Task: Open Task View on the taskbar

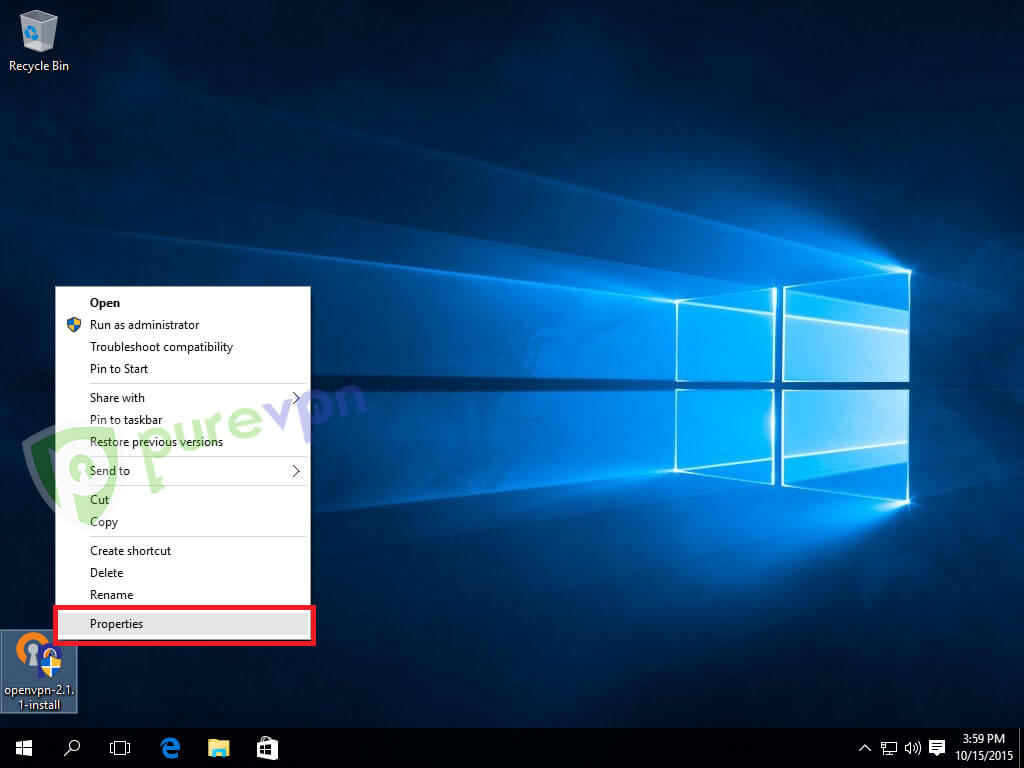Action: [x=120, y=748]
